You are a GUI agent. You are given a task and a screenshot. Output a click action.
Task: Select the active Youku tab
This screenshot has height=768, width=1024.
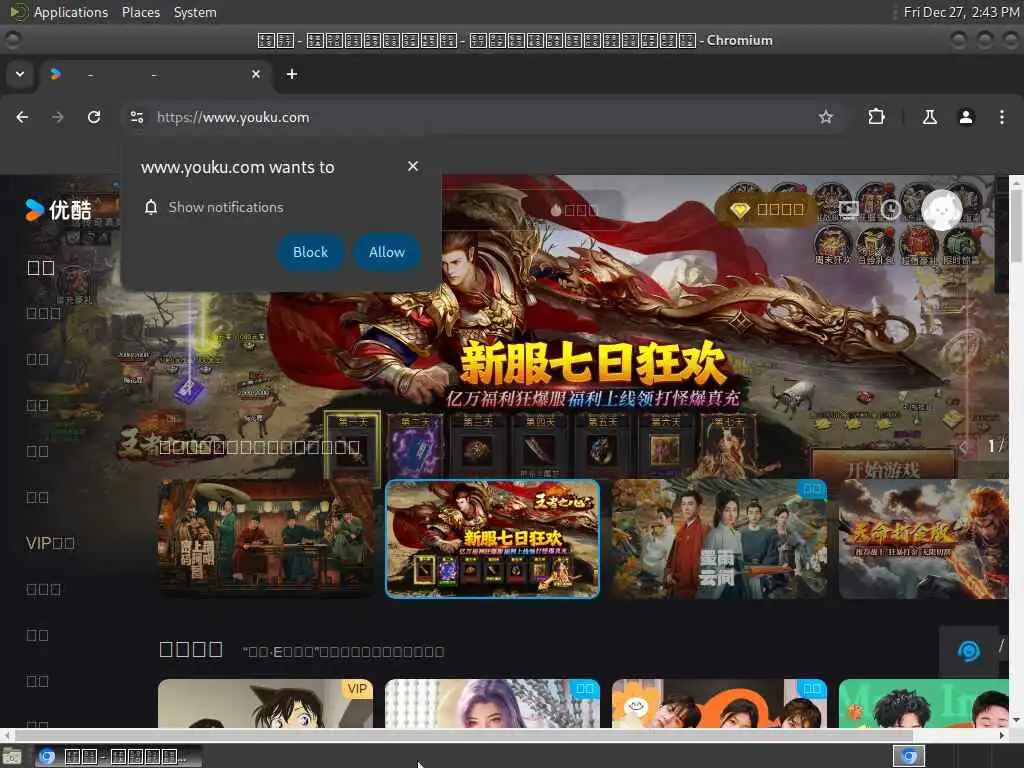[x=155, y=74]
